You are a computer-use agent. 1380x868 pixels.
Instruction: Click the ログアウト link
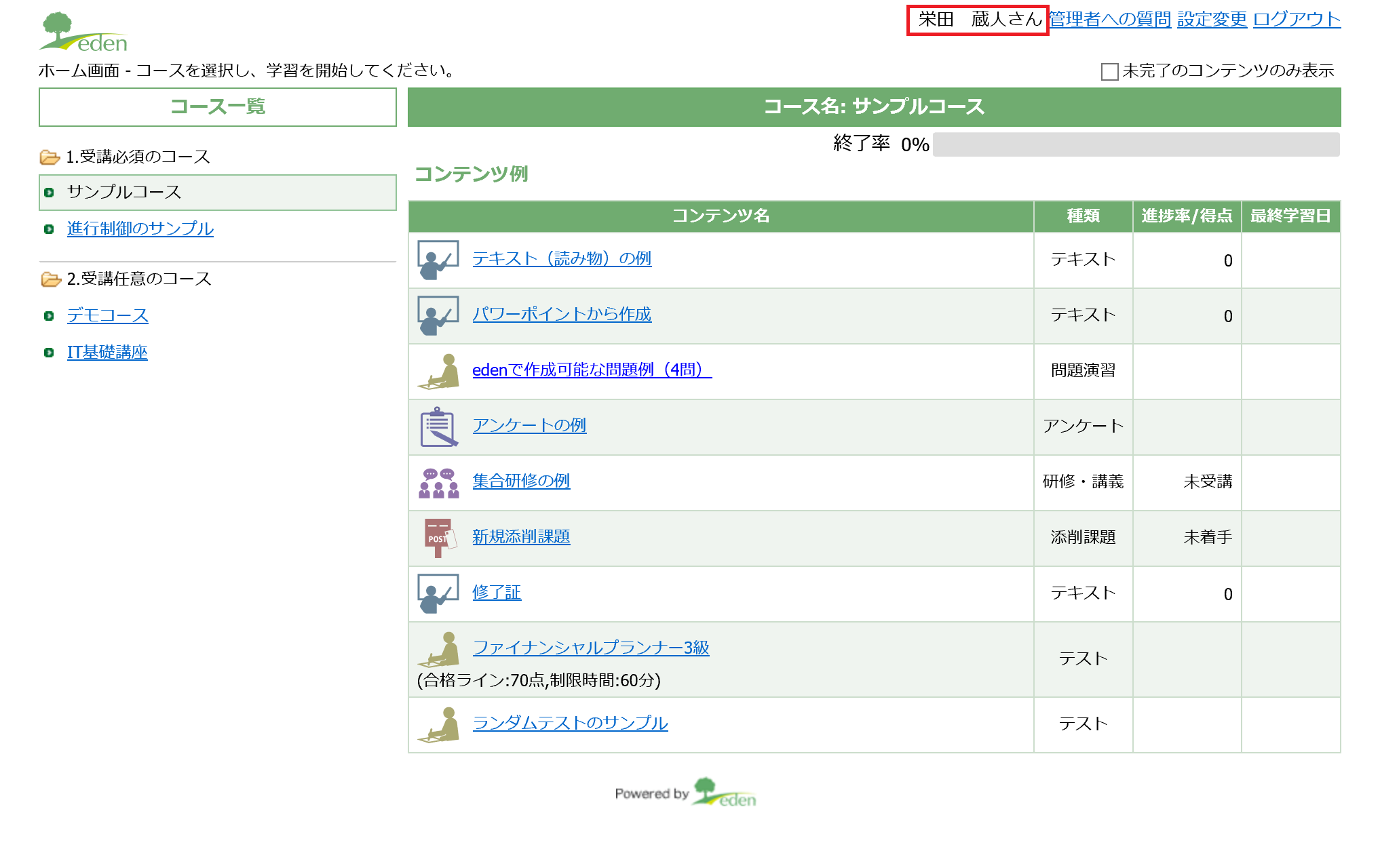(1297, 19)
